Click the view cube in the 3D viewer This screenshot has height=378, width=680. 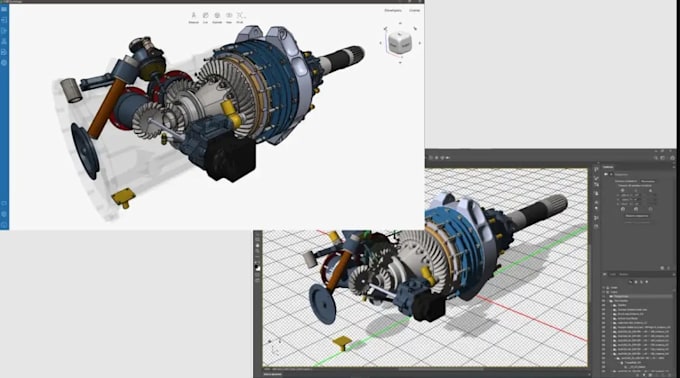coord(399,42)
